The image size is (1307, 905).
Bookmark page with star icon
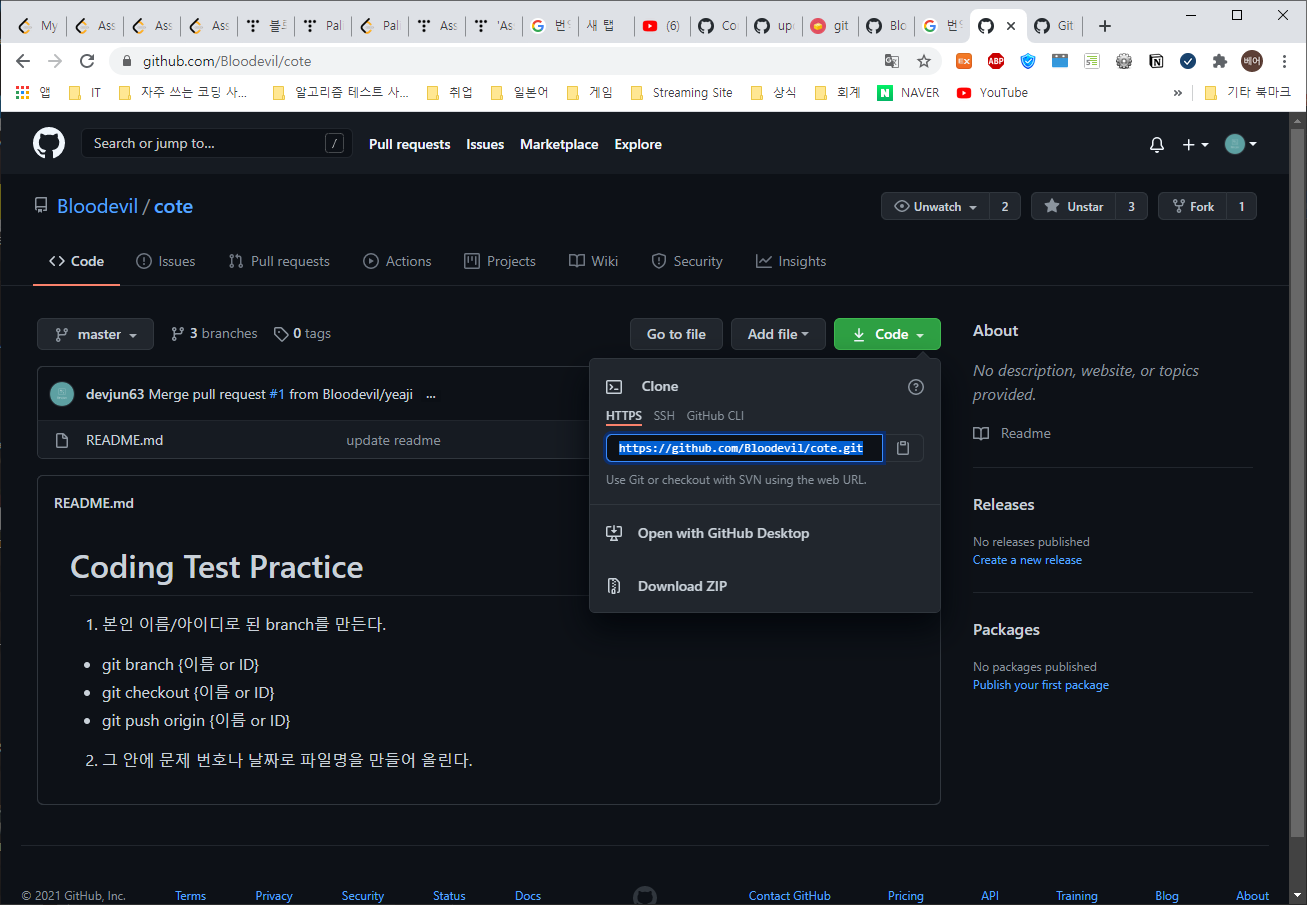coord(924,61)
